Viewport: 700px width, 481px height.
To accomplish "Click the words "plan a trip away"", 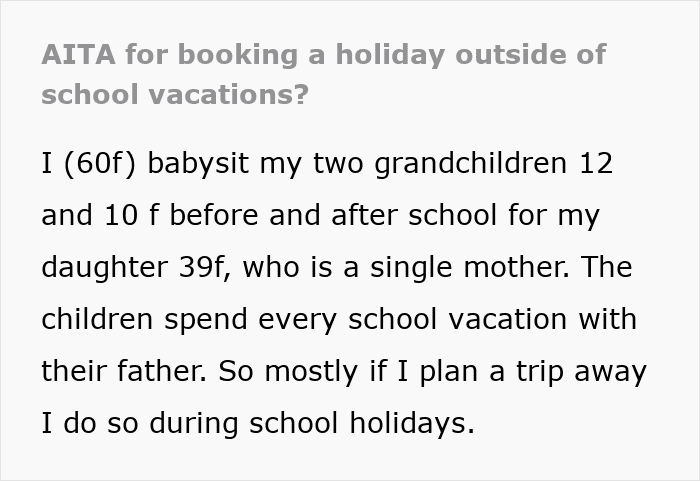I will (x=533, y=372).
